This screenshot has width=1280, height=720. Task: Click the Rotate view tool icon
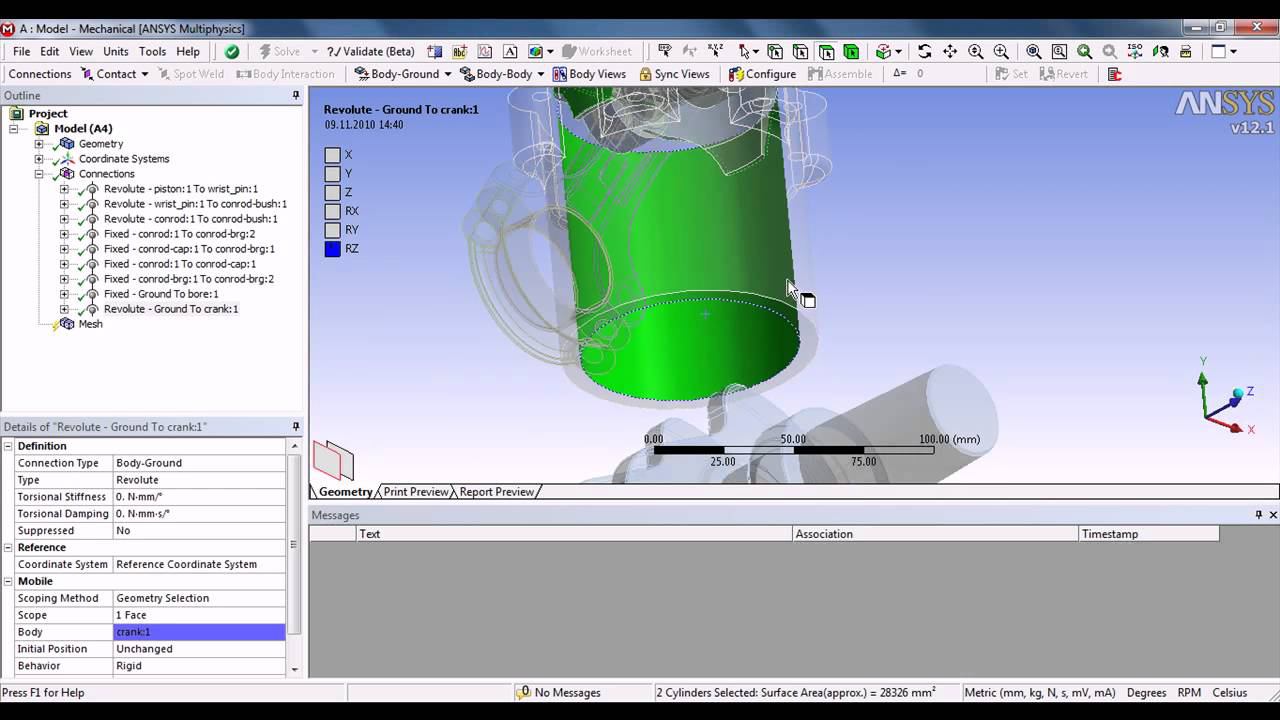pos(924,51)
